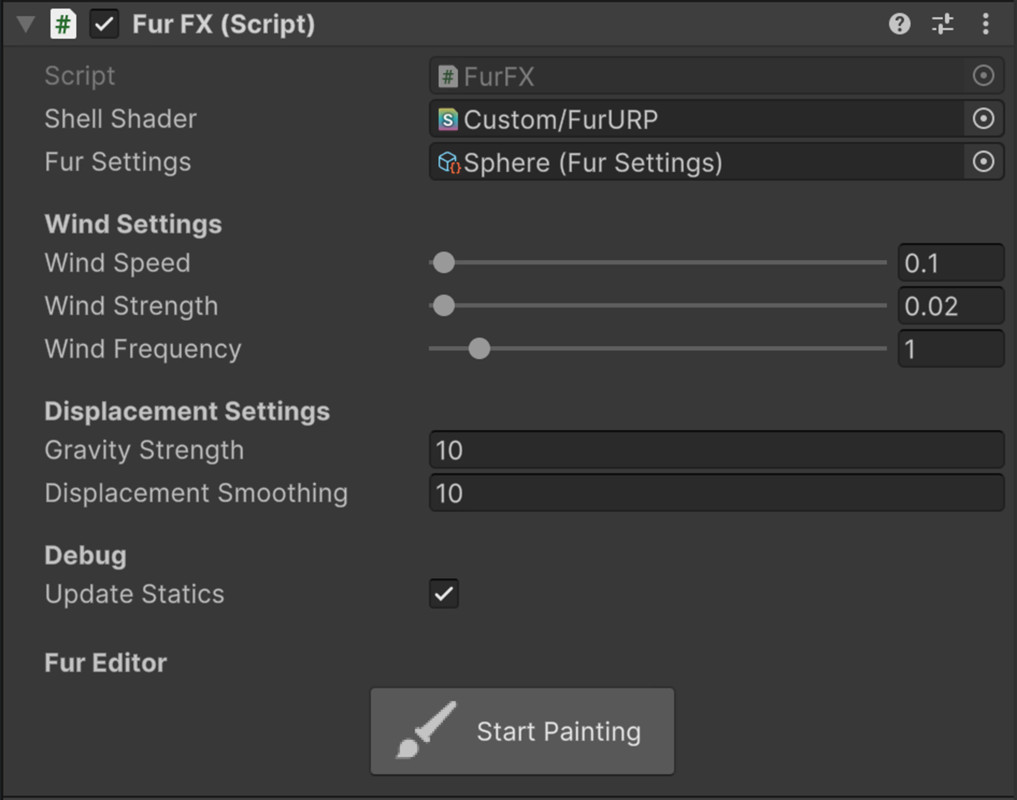1017x800 pixels.
Task: Open the component options via the three-dot icon
Action: 986,23
